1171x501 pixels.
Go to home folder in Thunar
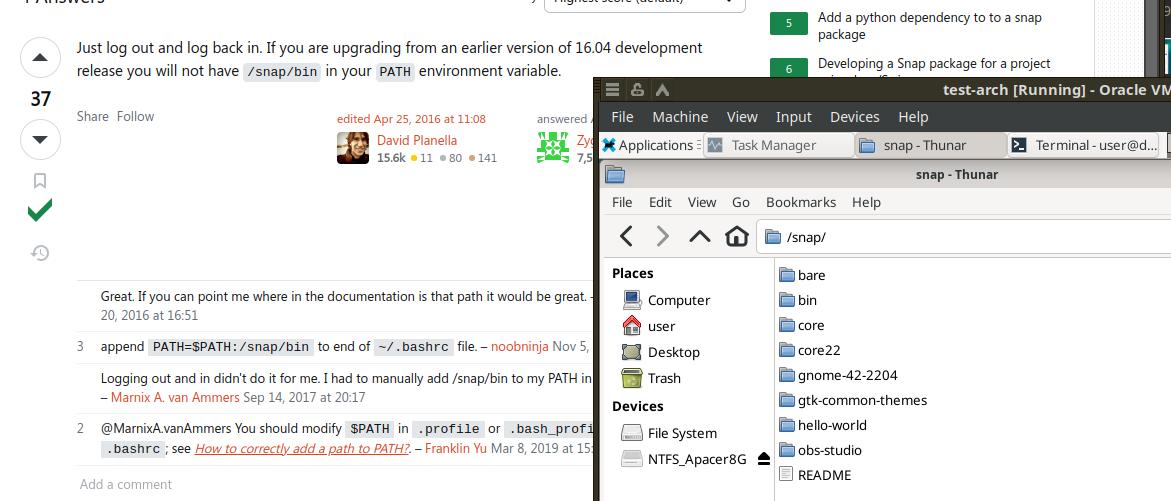pyautogui.click(x=736, y=237)
